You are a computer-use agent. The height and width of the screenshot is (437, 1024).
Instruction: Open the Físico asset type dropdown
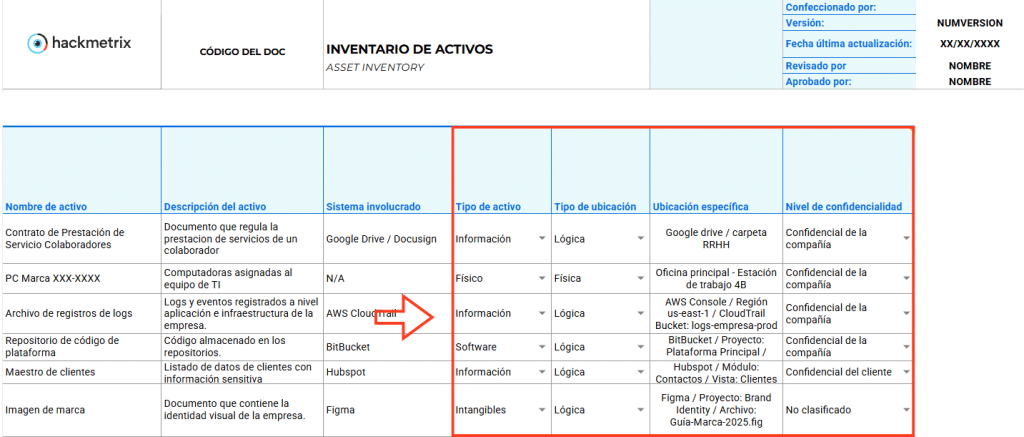click(541, 279)
